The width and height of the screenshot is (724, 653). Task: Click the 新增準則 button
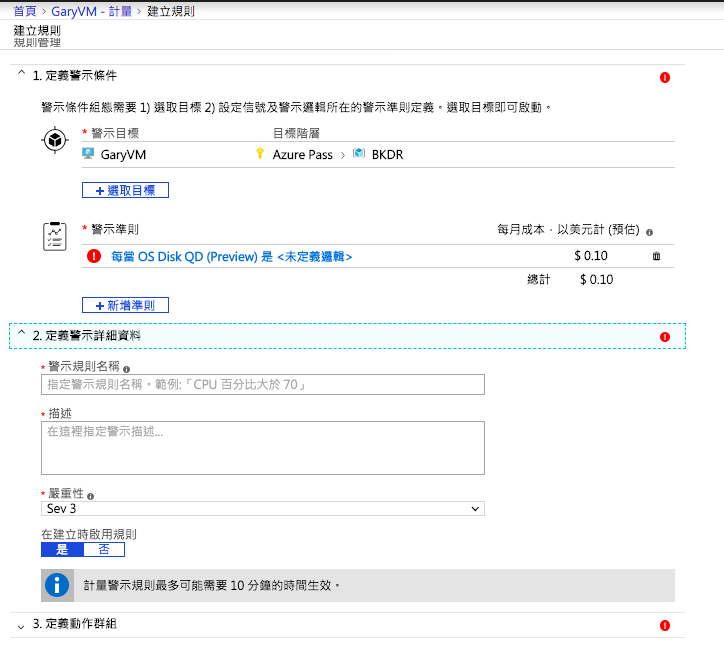(125, 305)
